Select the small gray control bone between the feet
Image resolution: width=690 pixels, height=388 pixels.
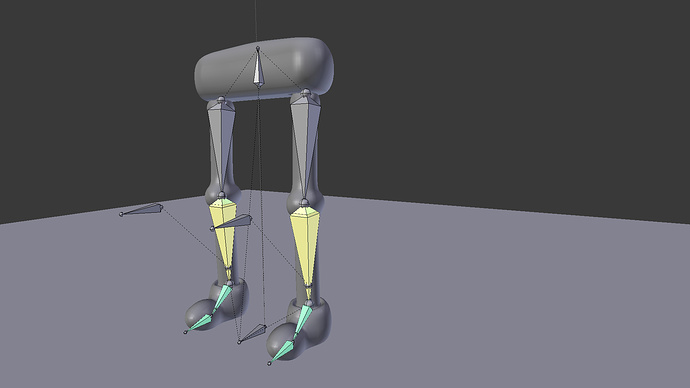pyautogui.click(x=253, y=333)
